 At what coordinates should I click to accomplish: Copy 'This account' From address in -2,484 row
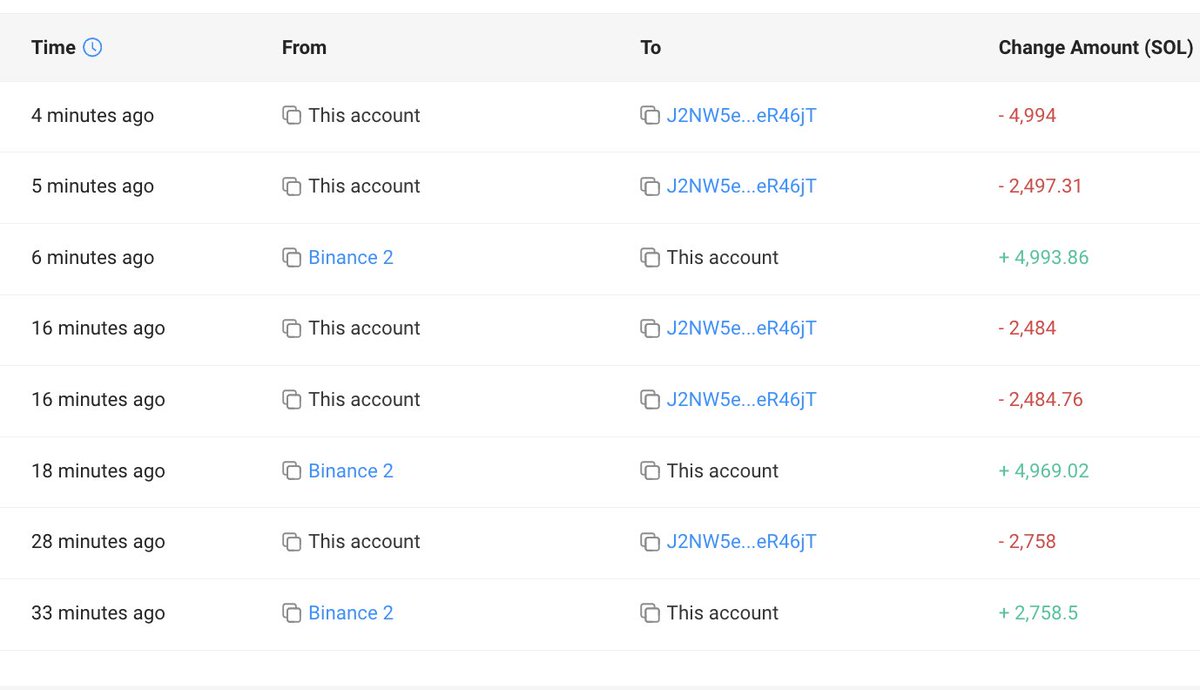pyautogui.click(x=291, y=329)
